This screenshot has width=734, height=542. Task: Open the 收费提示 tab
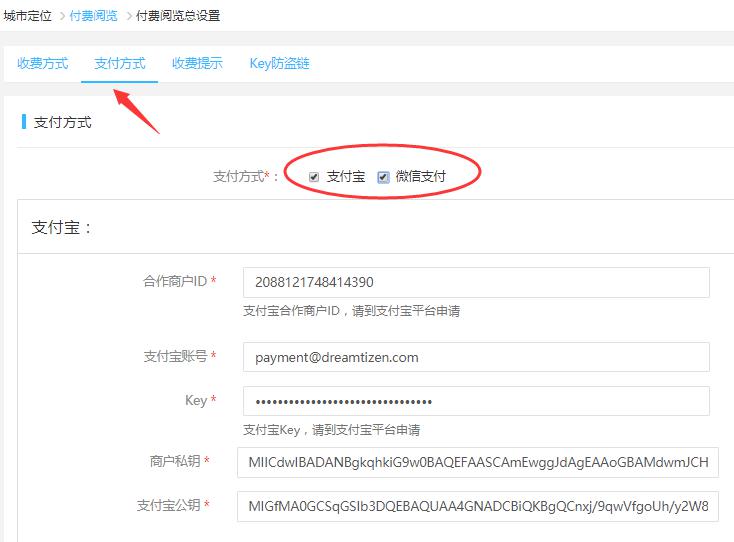pyautogui.click(x=197, y=63)
